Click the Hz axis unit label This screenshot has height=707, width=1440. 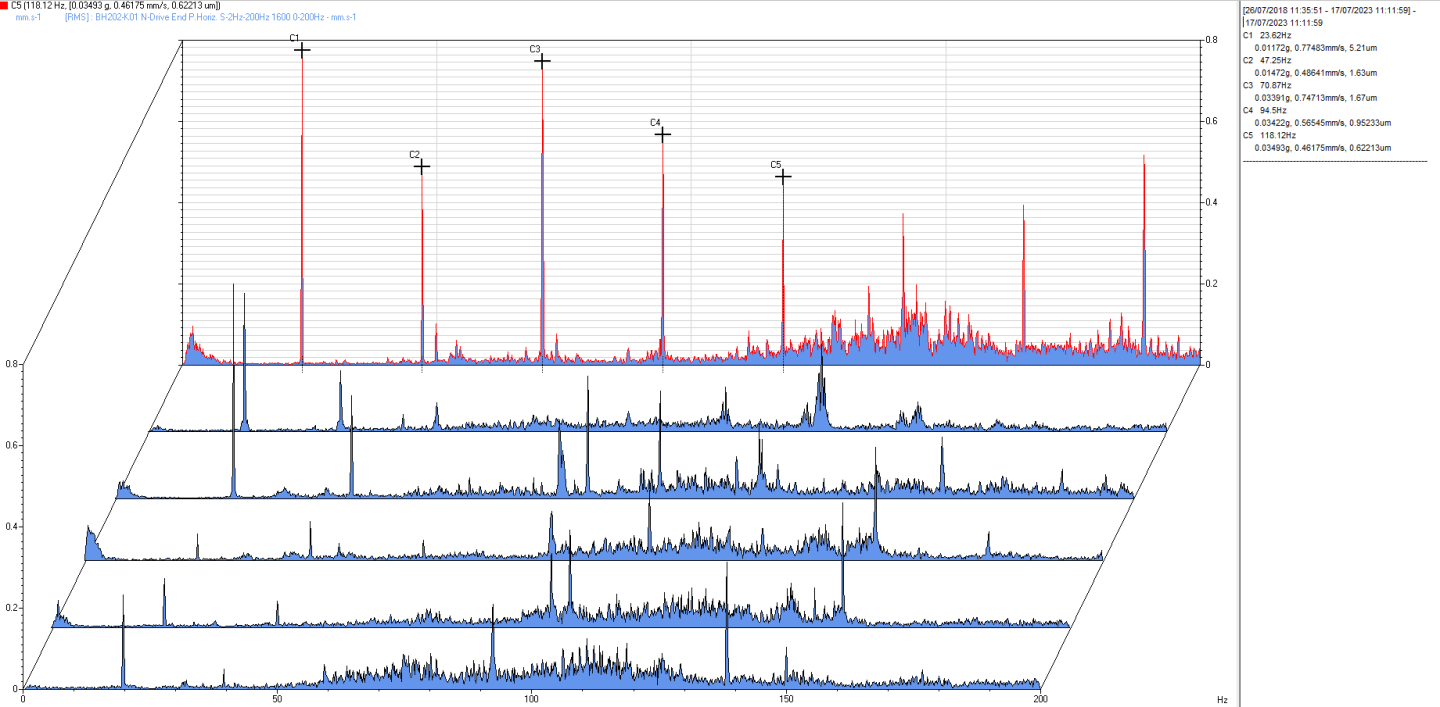pos(1222,700)
